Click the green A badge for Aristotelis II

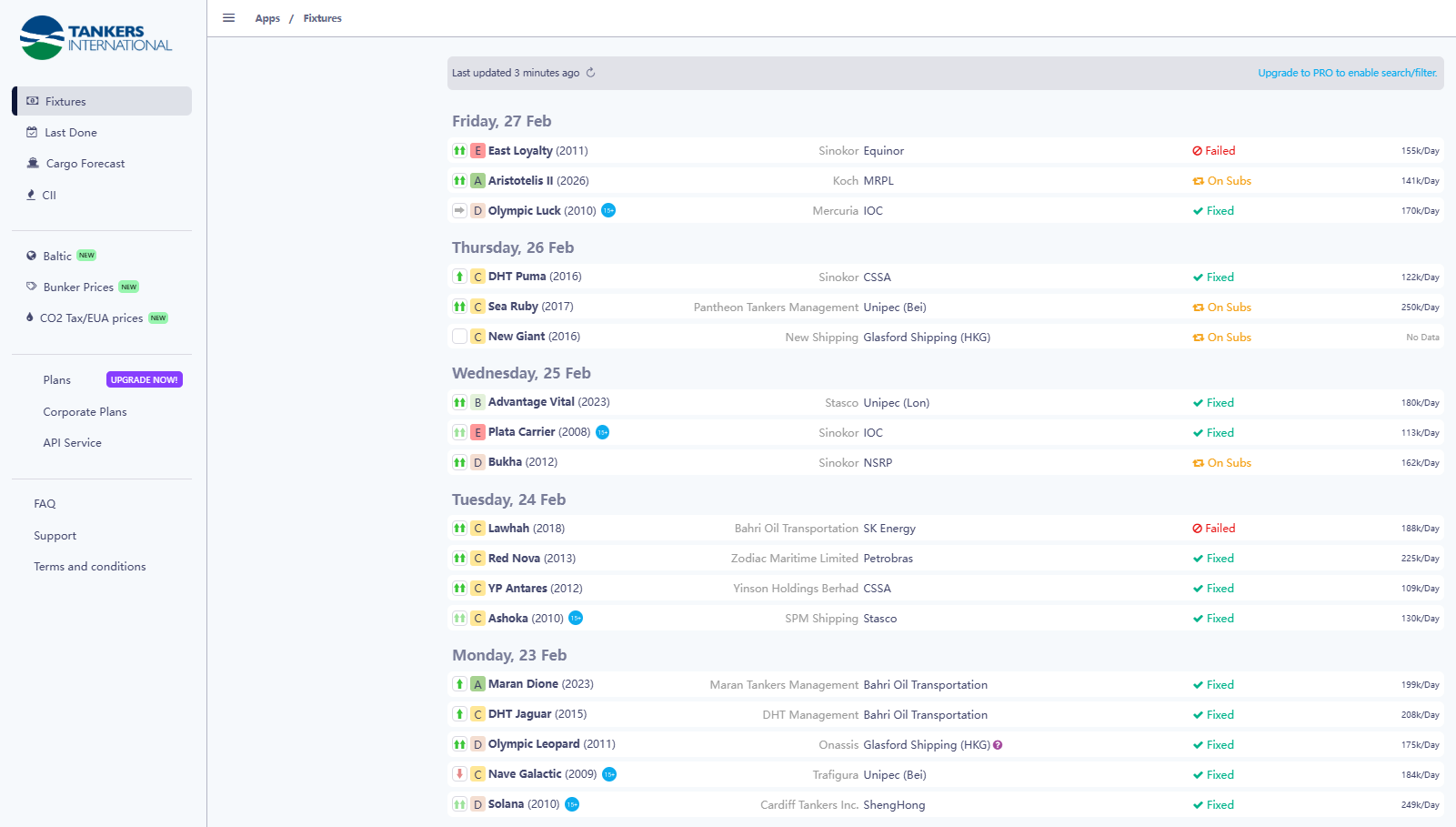477,181
